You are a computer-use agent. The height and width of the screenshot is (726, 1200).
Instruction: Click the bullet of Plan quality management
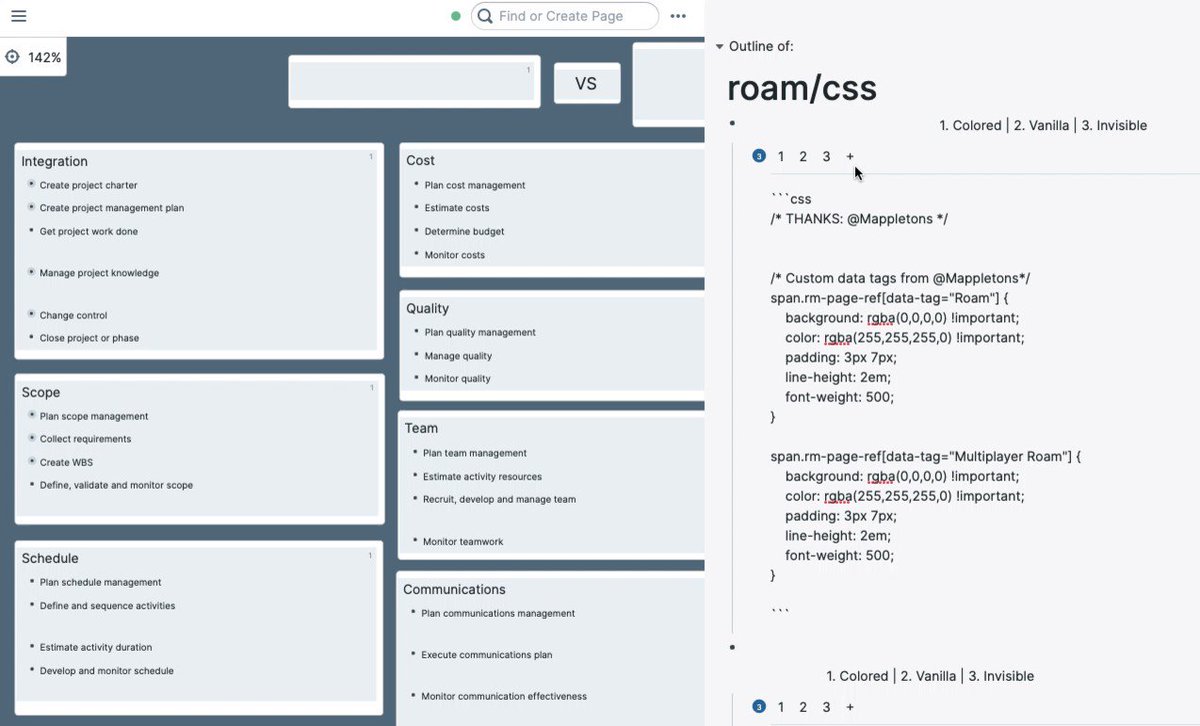tap(416, 331)
